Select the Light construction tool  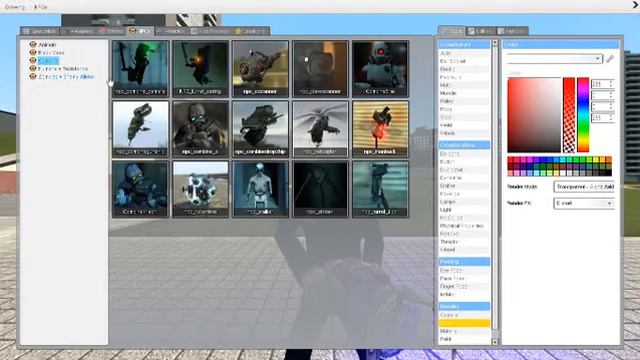click(464, 210)
